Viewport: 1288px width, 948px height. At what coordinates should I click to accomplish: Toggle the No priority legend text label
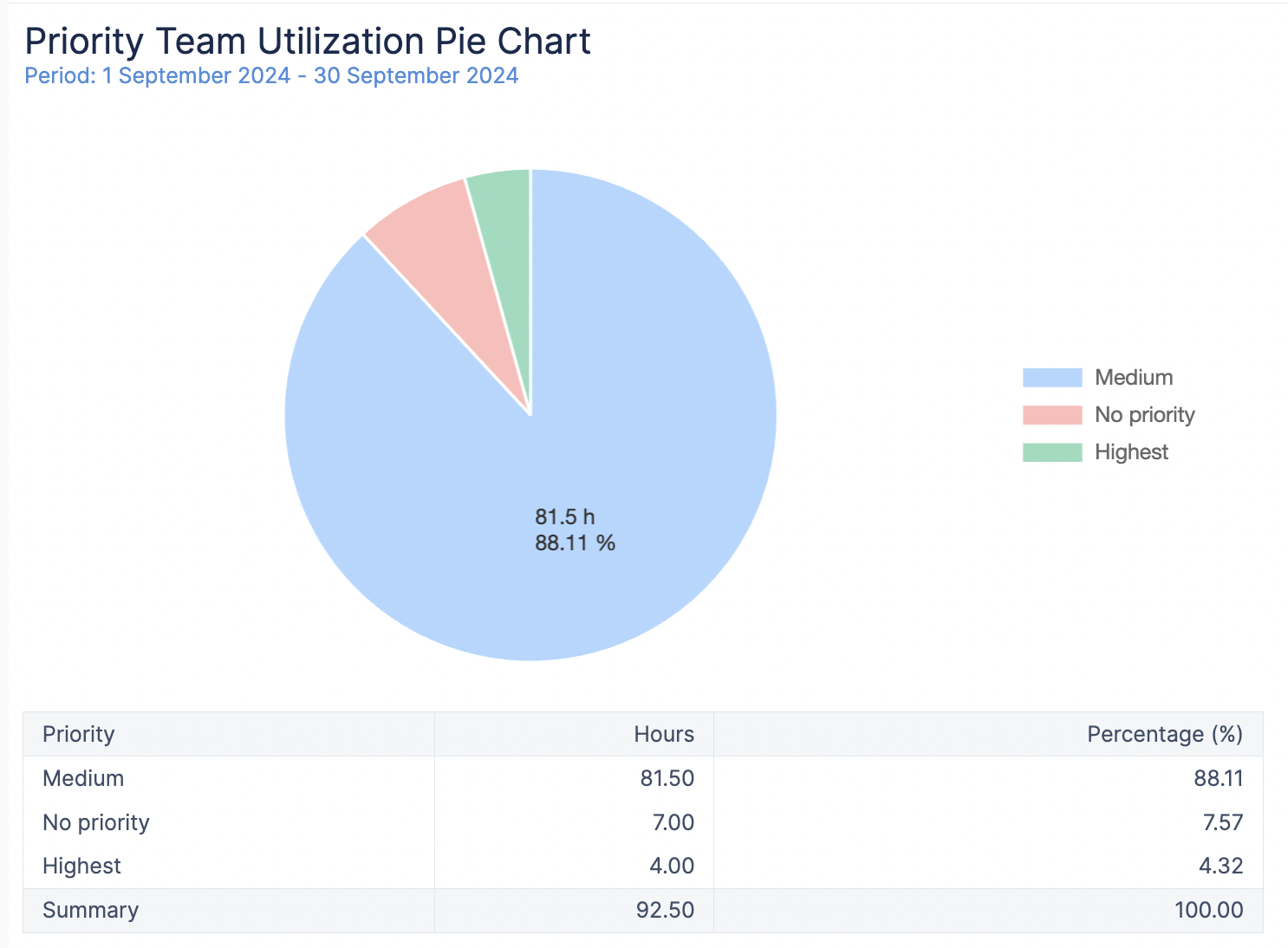1144,415
